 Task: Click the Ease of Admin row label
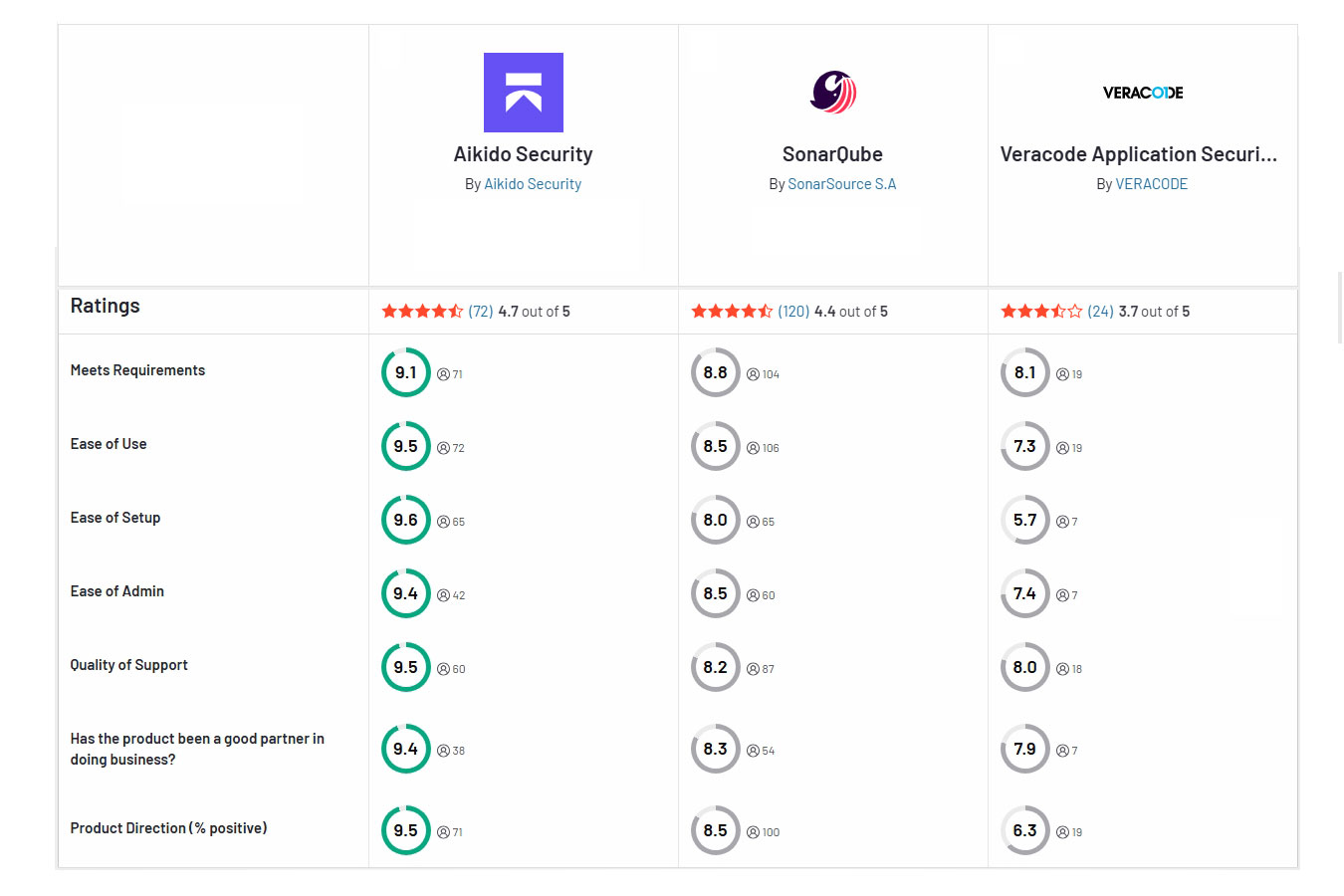[x=117, y=591]
